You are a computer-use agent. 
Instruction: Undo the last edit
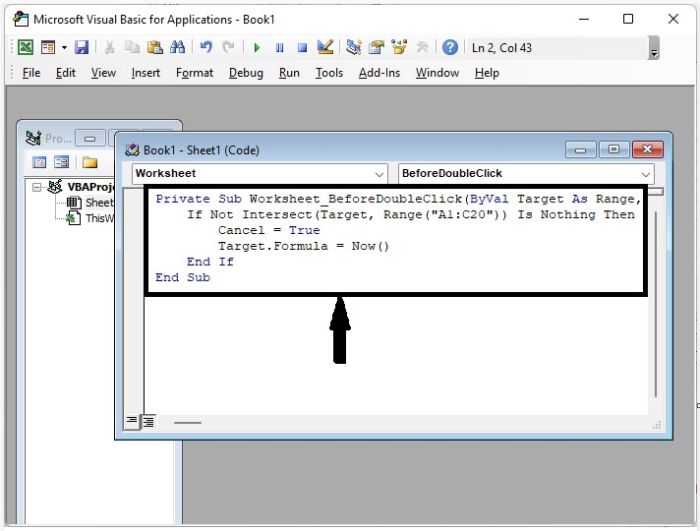pyautogui.click(x=206, y=47)
